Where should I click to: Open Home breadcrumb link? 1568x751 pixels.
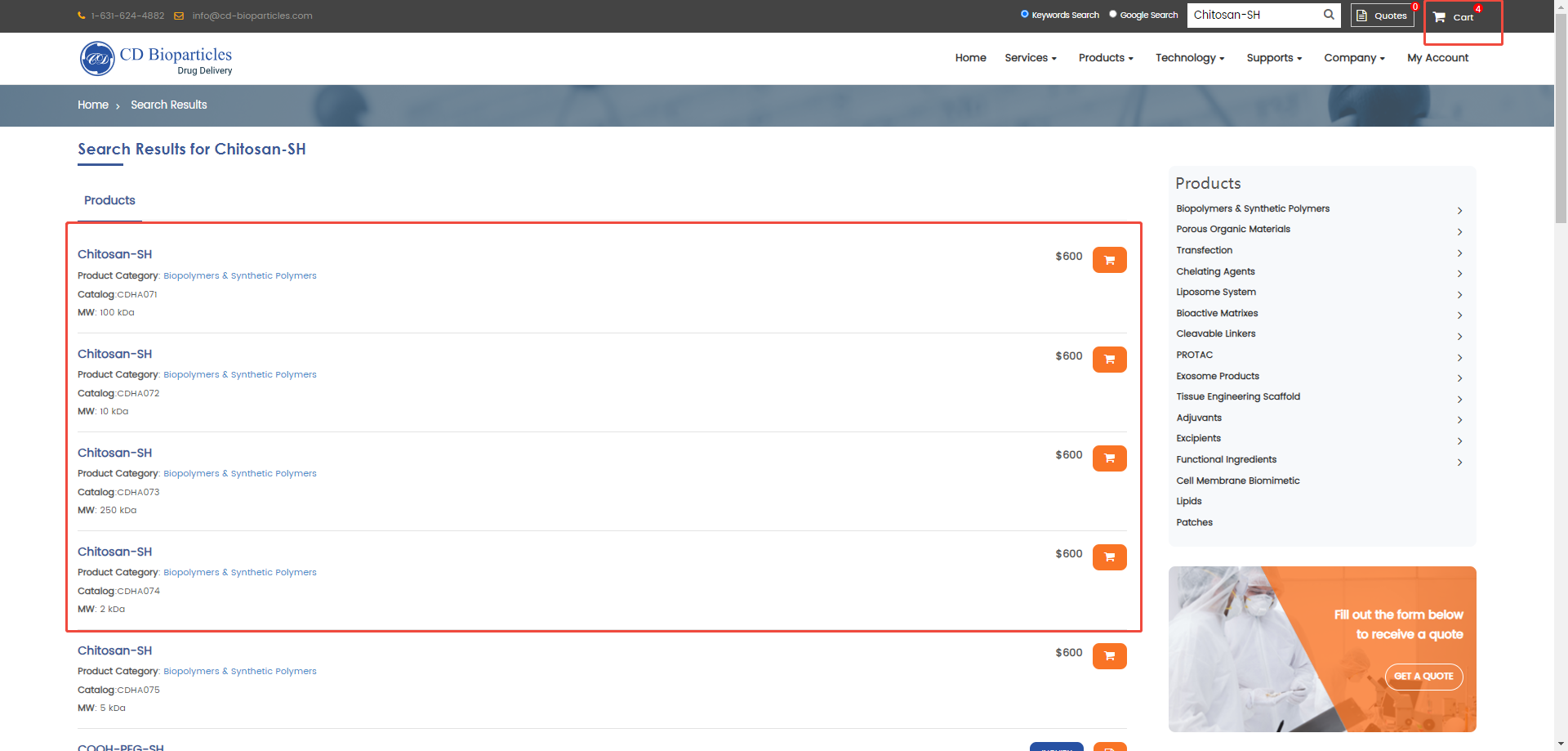93,105
